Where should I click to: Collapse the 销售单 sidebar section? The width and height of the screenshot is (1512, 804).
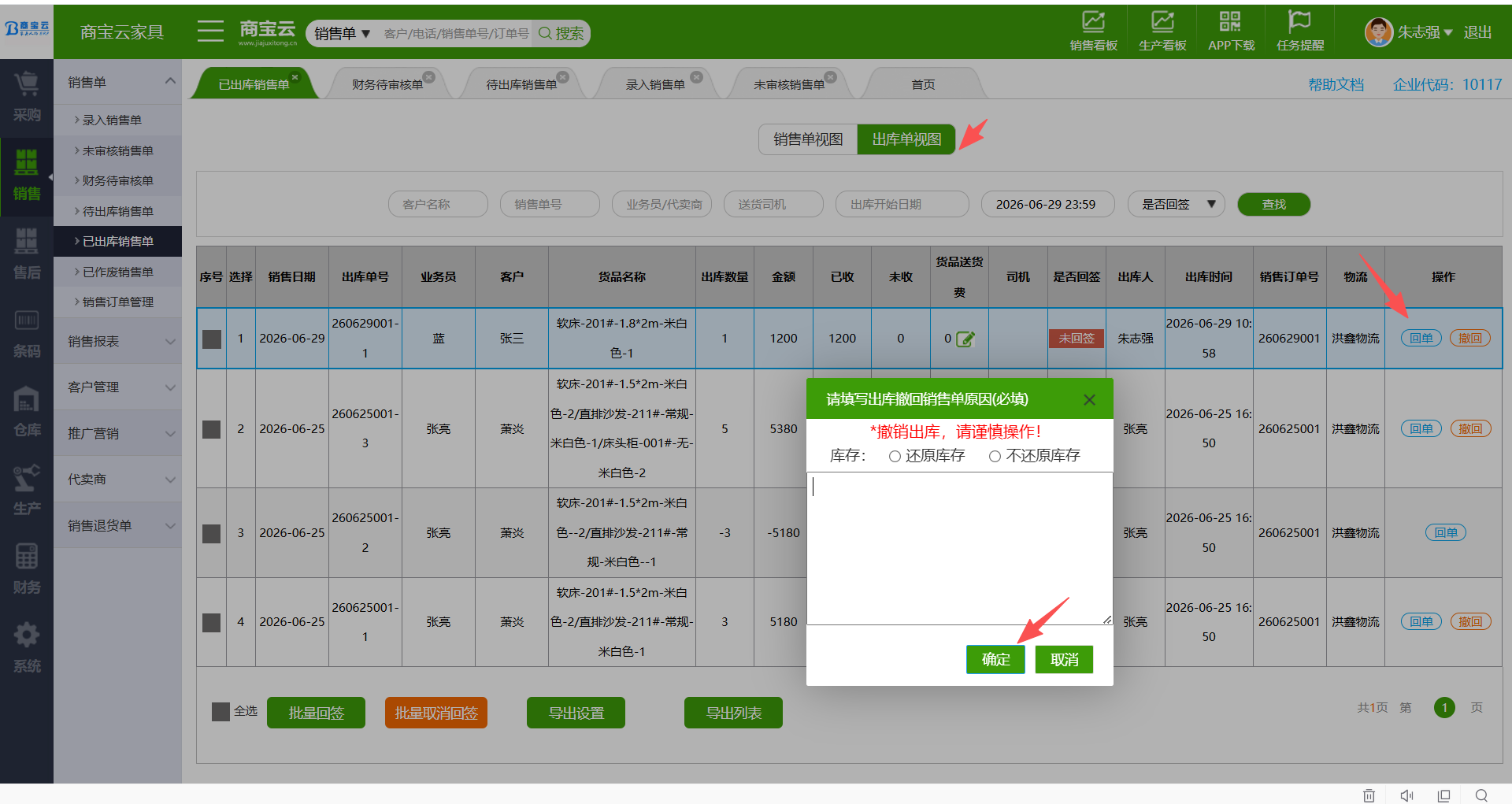[x=170, y=81]
